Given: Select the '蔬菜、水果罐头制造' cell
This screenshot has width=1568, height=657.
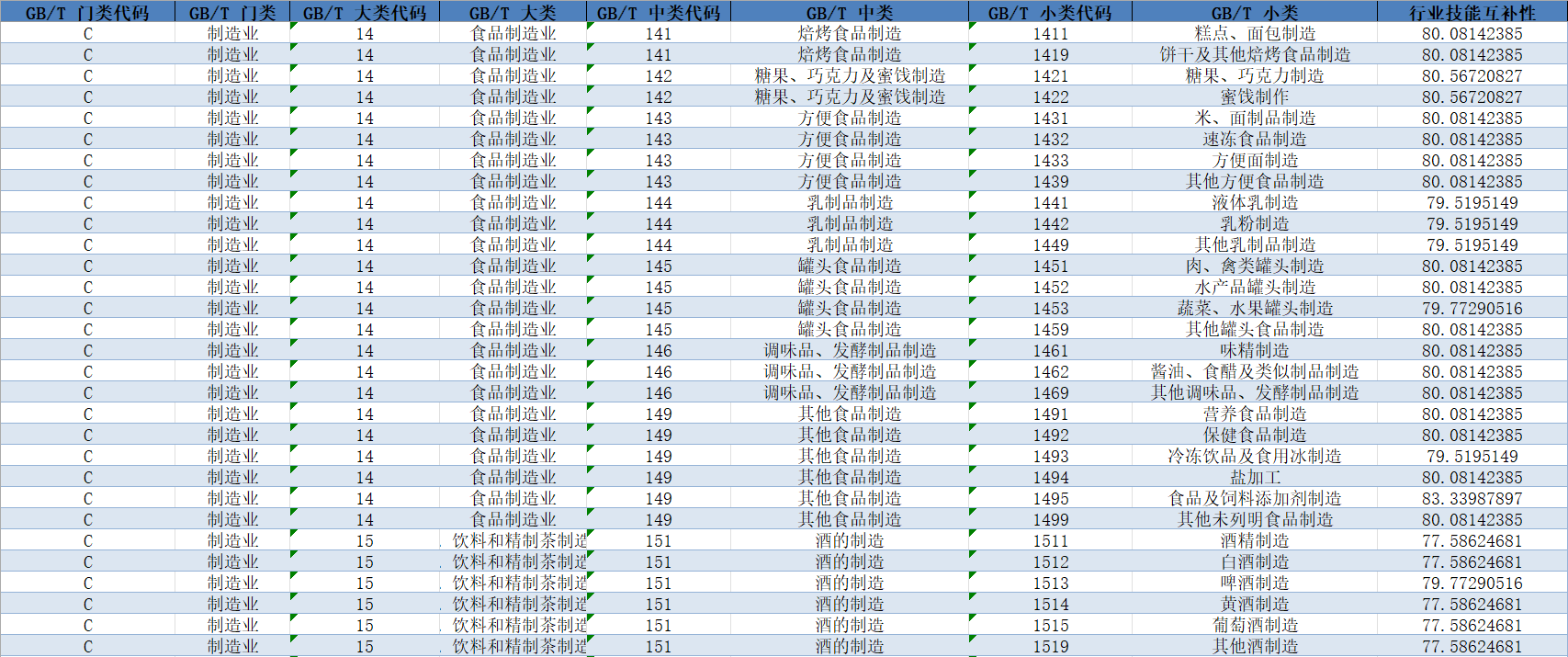Looking at the screenshot, I should [x=1255, y=309].
